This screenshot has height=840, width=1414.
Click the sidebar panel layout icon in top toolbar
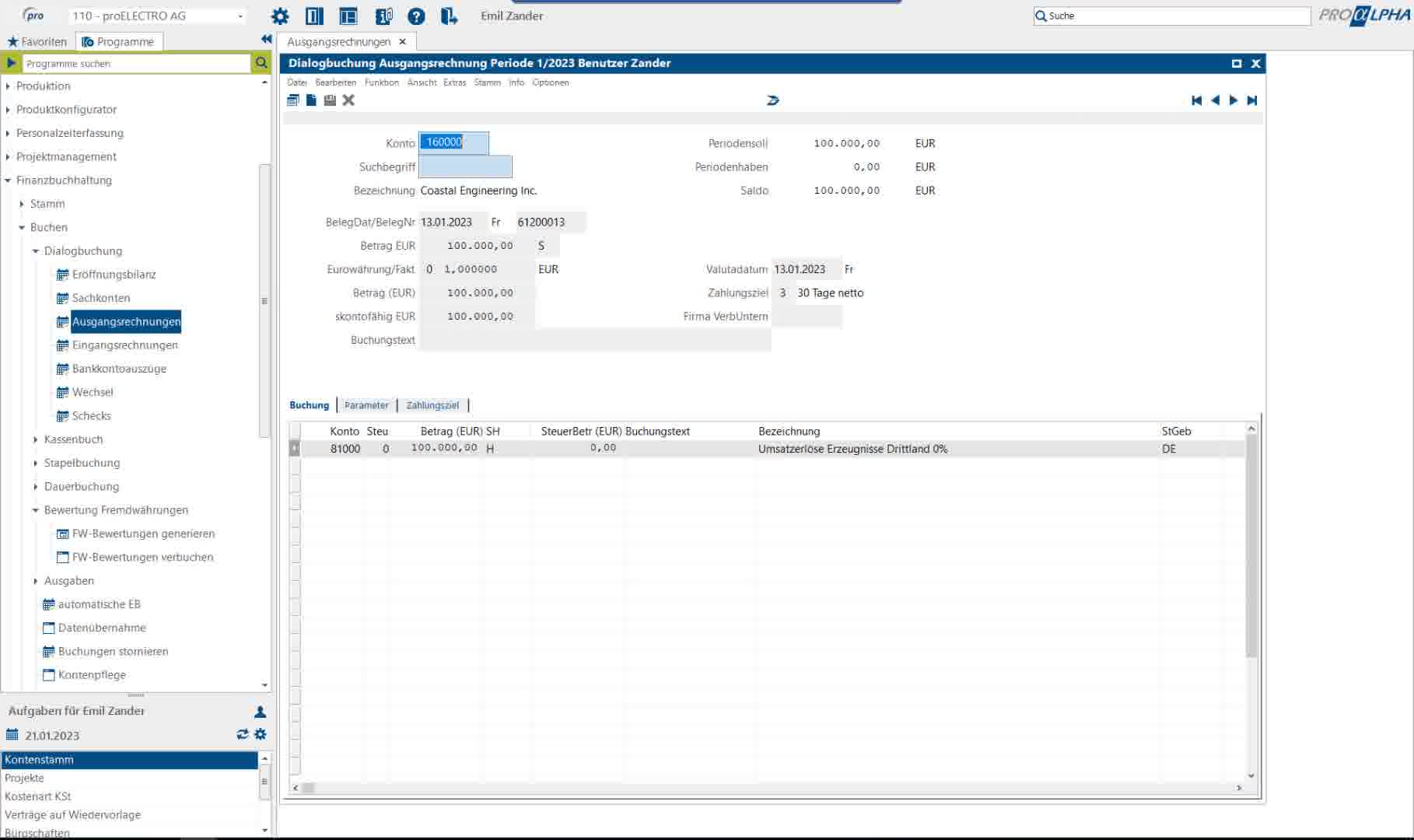(x=348, y=16)
